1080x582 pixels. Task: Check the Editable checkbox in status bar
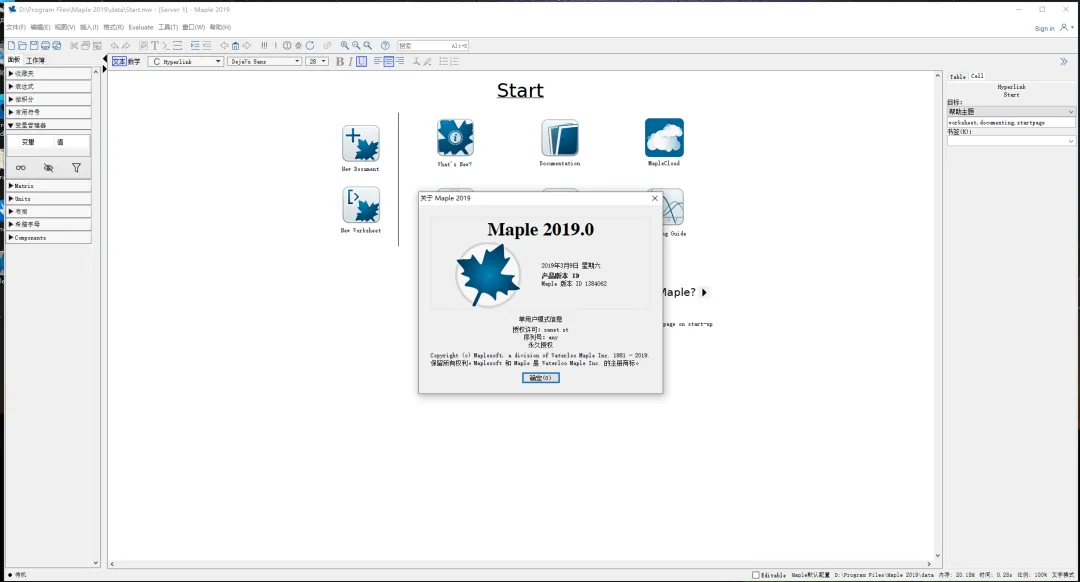pyautogui.click(x=756, y=574)
